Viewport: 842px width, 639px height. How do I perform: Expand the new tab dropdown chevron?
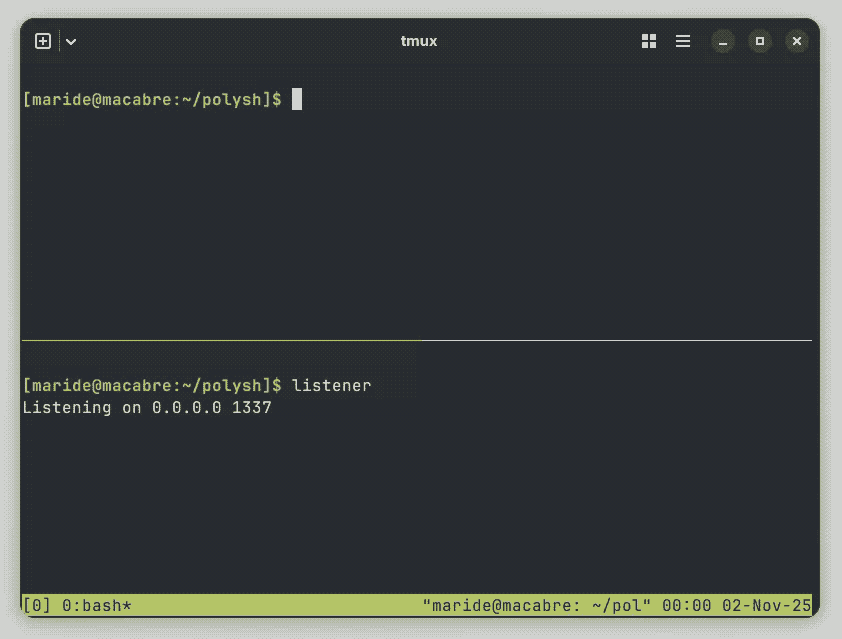click(x=71, y=41)
